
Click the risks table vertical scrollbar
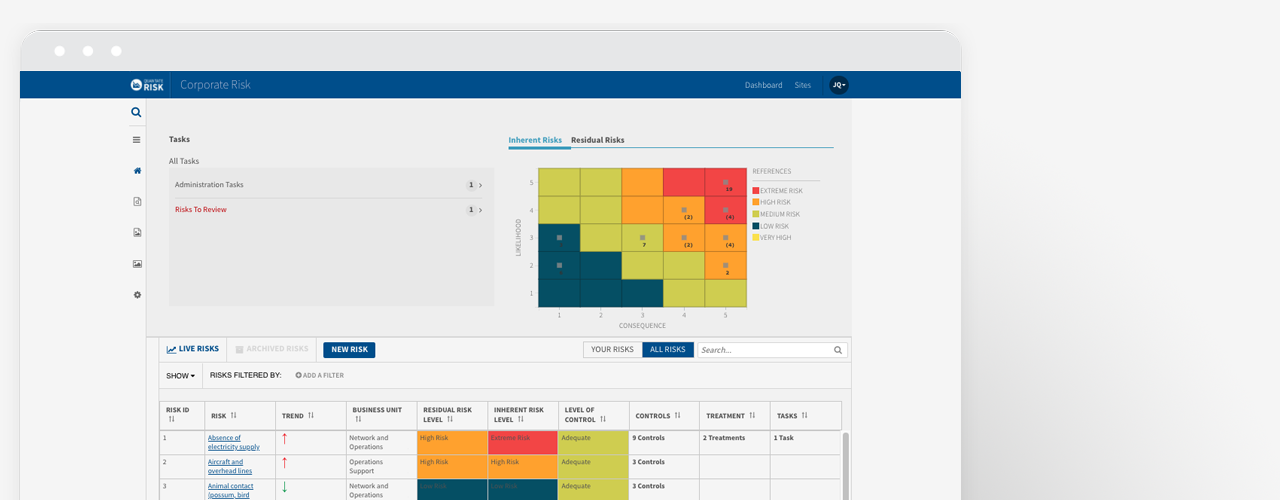click(846, 465)
